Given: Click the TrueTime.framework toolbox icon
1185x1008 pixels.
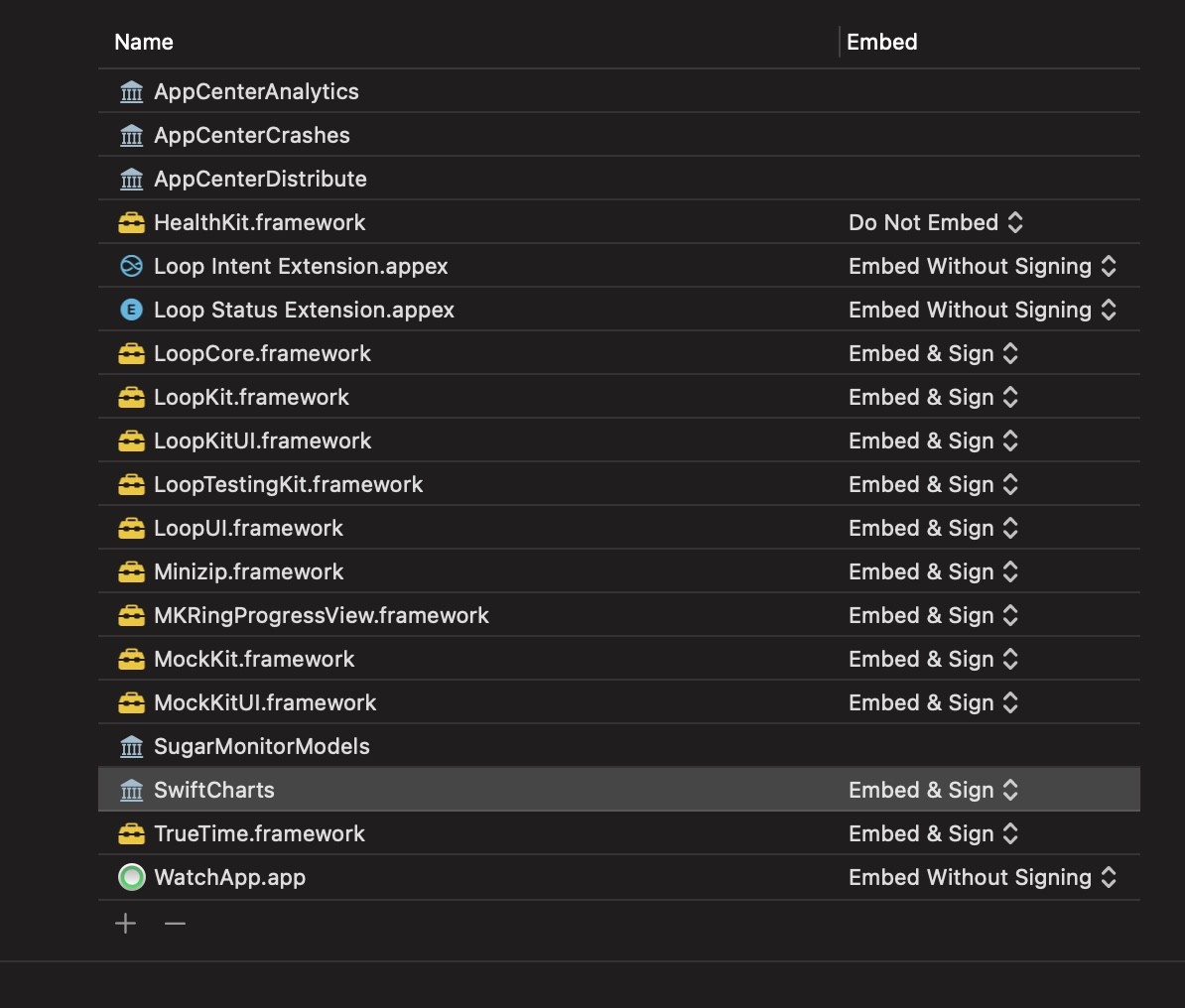Looking at the screenshot, I should pos(131,834).
